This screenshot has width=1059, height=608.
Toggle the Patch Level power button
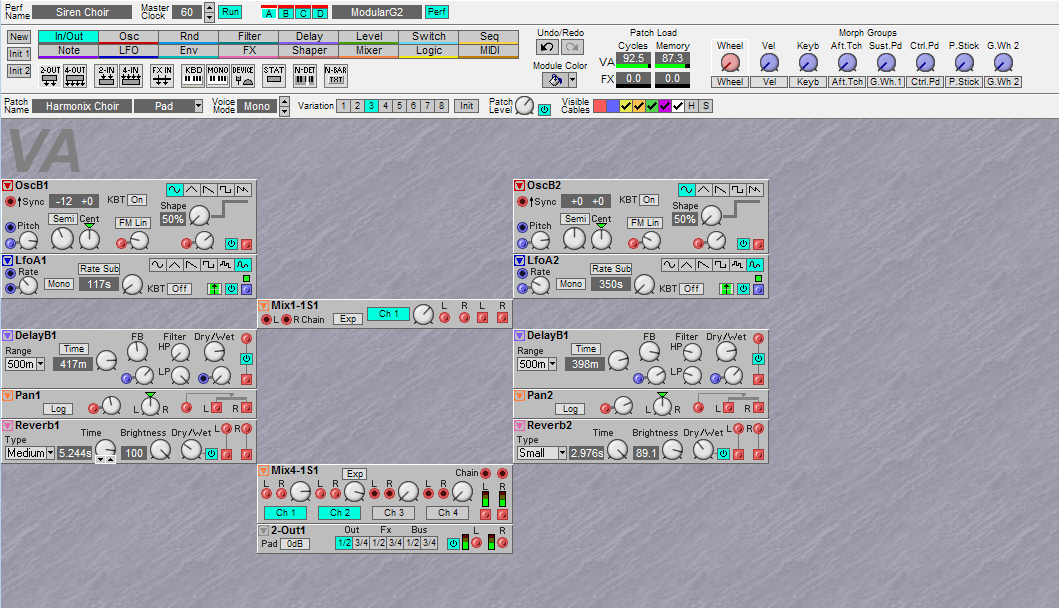pos(545,109)
